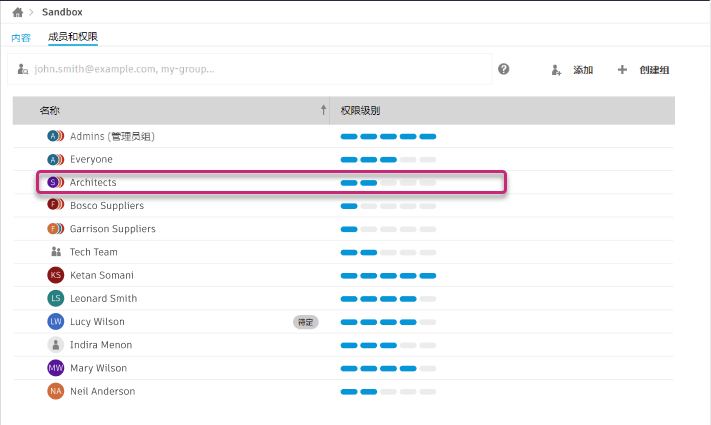Image resolution: width=711 pixels, height=425 pixels.
Task: Click permission bar for Bosco Suppliers
Action: point(388,206)
